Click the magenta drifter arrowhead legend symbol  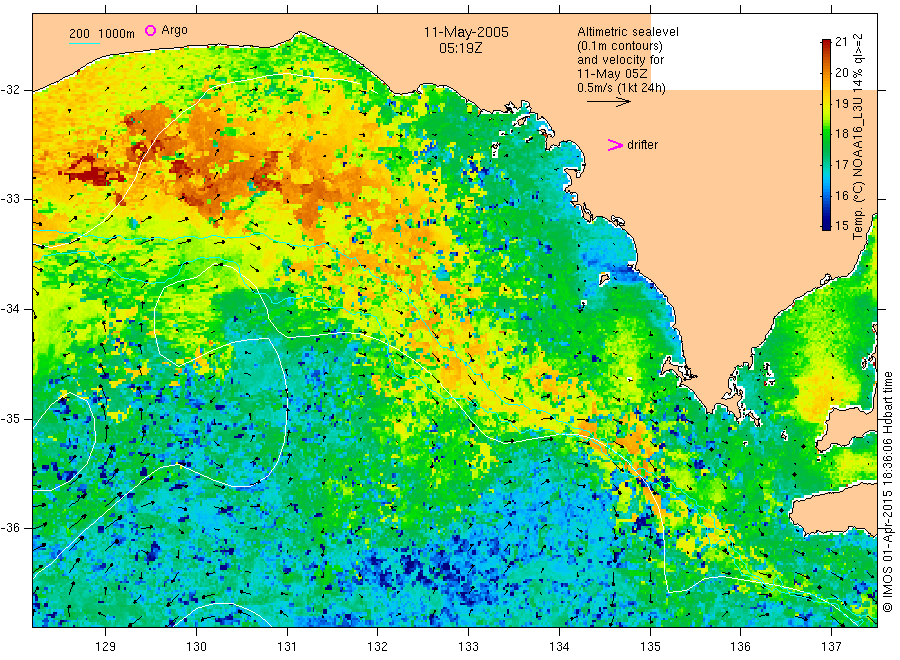pos(615,145)
